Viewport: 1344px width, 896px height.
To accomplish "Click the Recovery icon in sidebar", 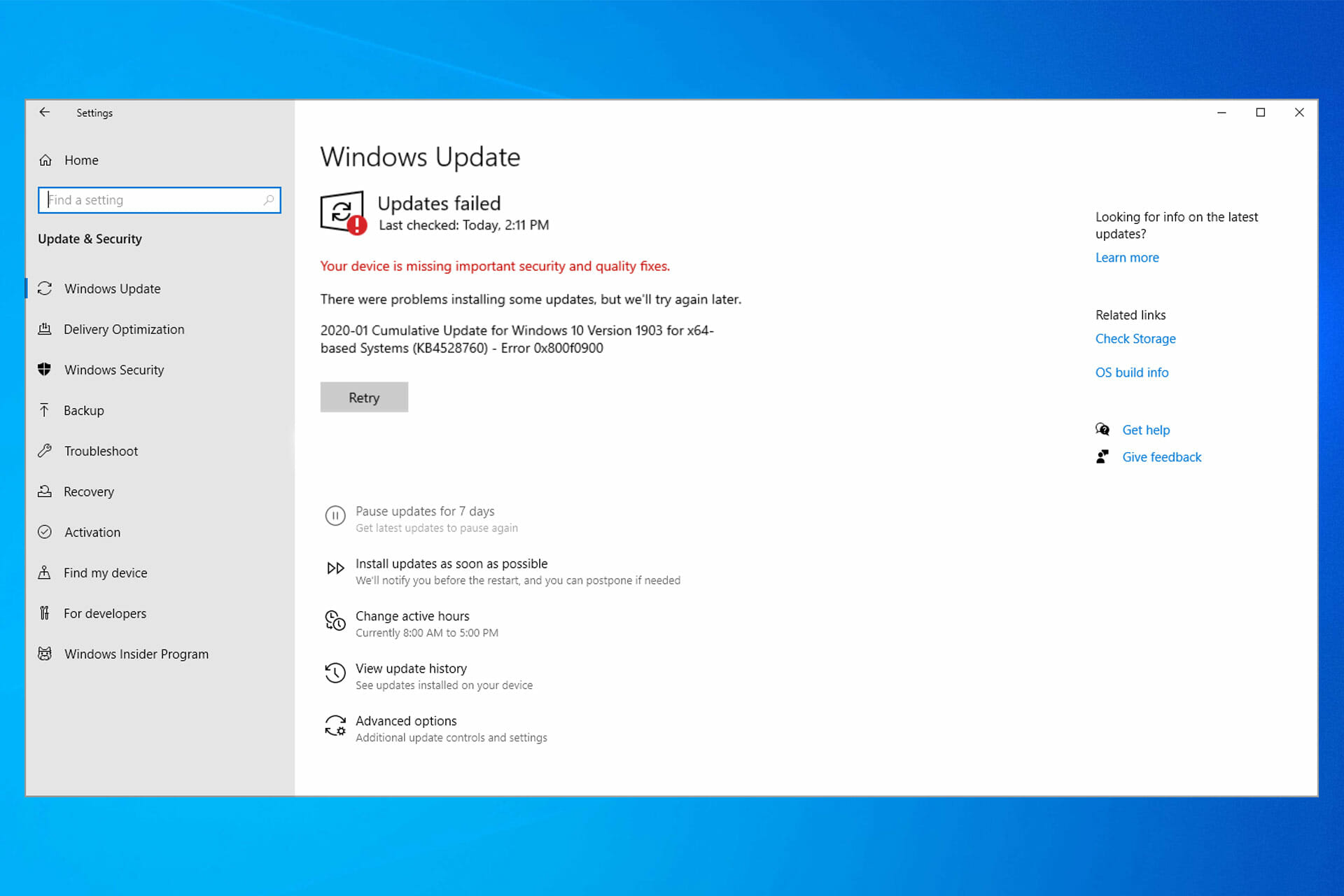I will pos(45,491).
